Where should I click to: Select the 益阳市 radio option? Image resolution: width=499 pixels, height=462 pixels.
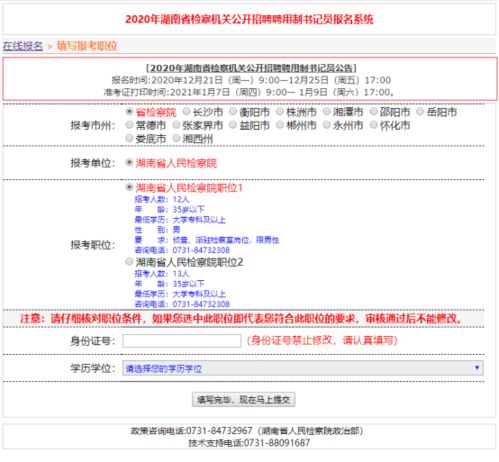click(233, 125)
